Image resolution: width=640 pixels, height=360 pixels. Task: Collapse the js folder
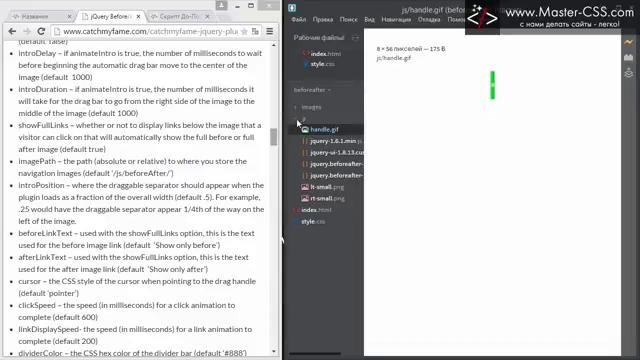pyautogui.click(x=296, y=119)
